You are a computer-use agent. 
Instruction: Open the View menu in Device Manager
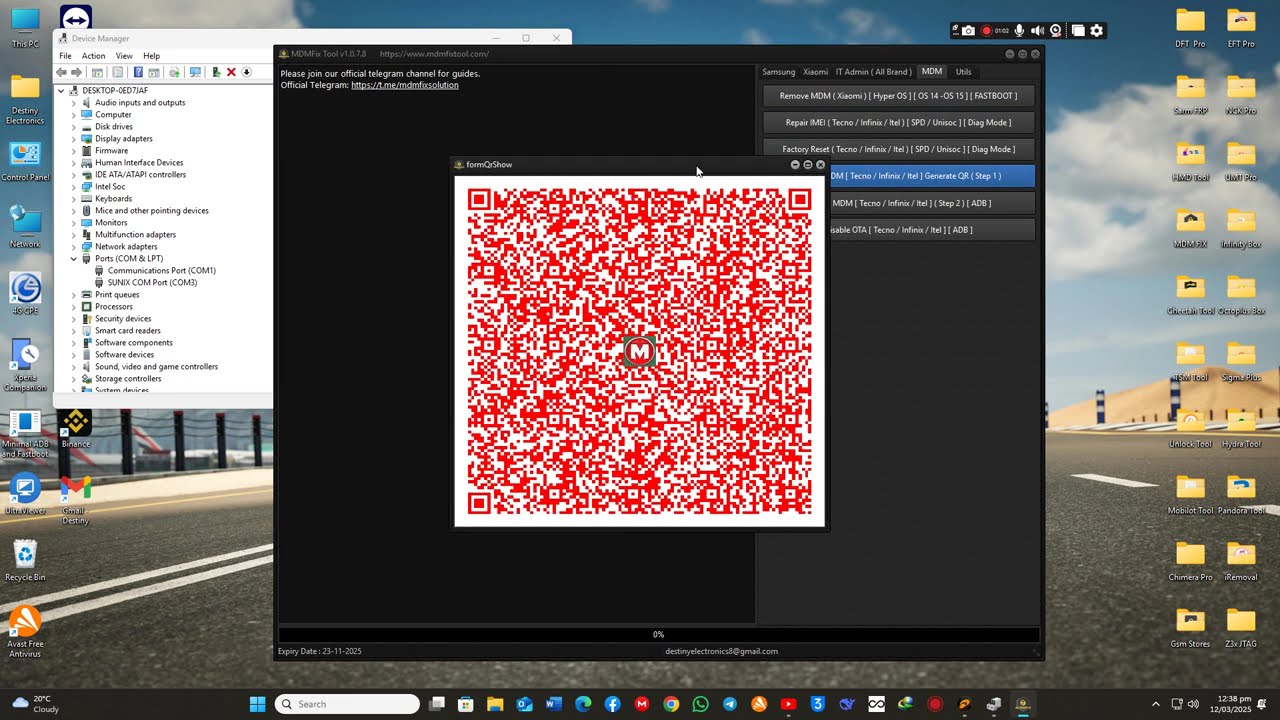click(124, 56)
